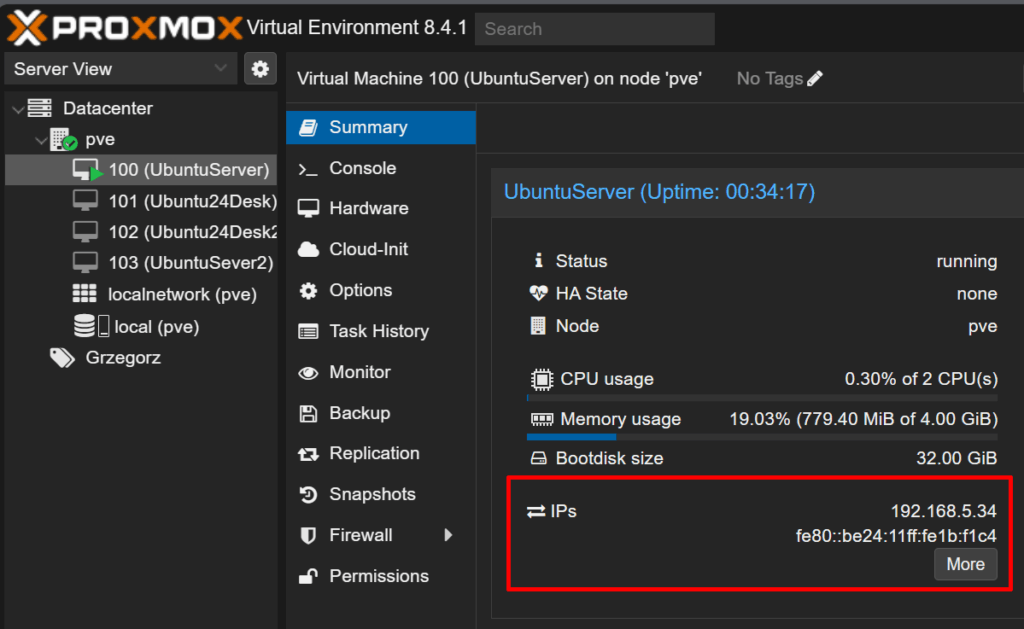Click the Permissions unlock icon
Viewport: 1024px width, 629px height.
coord(308,576)
